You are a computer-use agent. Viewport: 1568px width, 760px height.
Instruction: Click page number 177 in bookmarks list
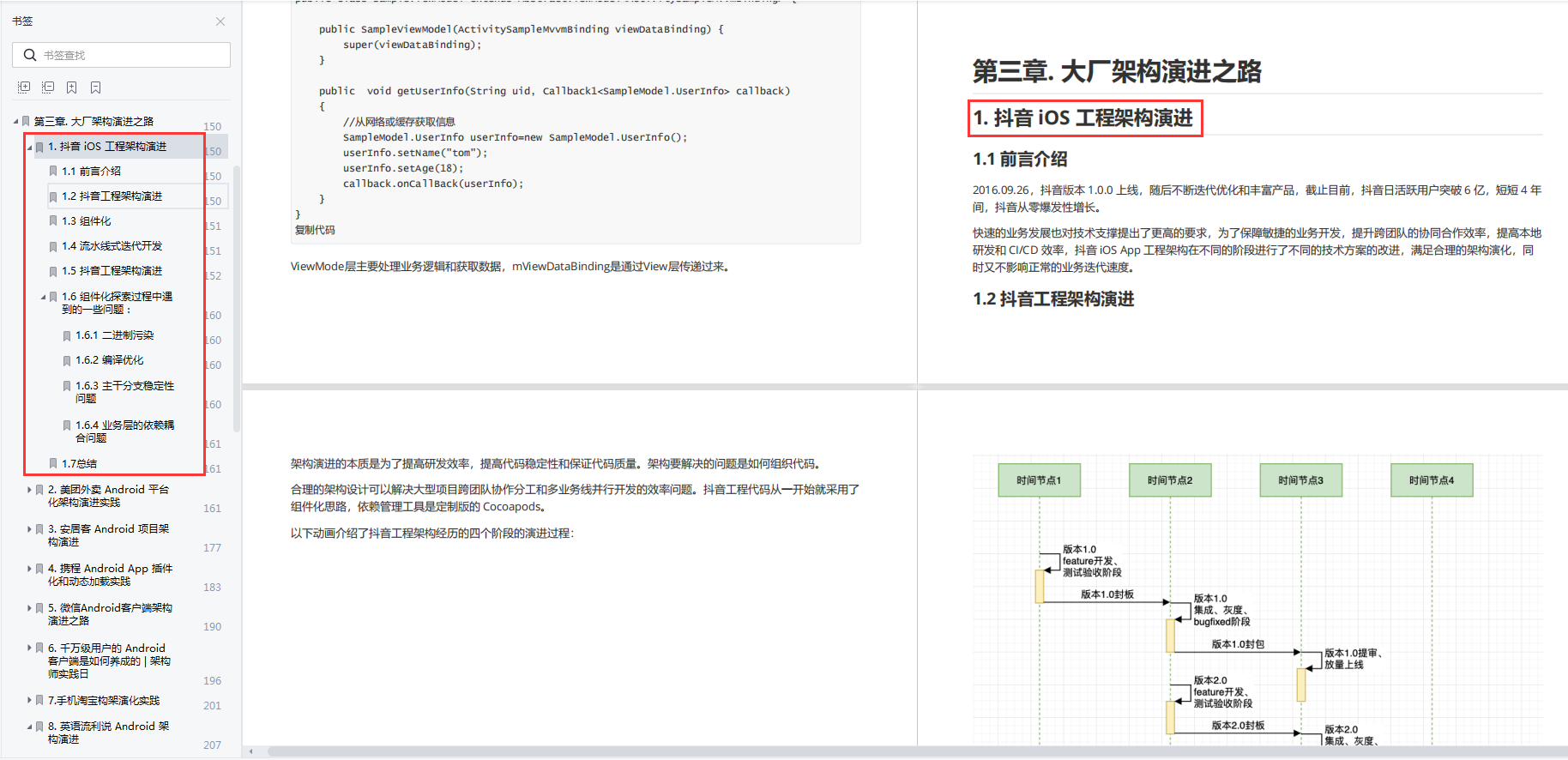pyautogui.click(x=212, y=548)
